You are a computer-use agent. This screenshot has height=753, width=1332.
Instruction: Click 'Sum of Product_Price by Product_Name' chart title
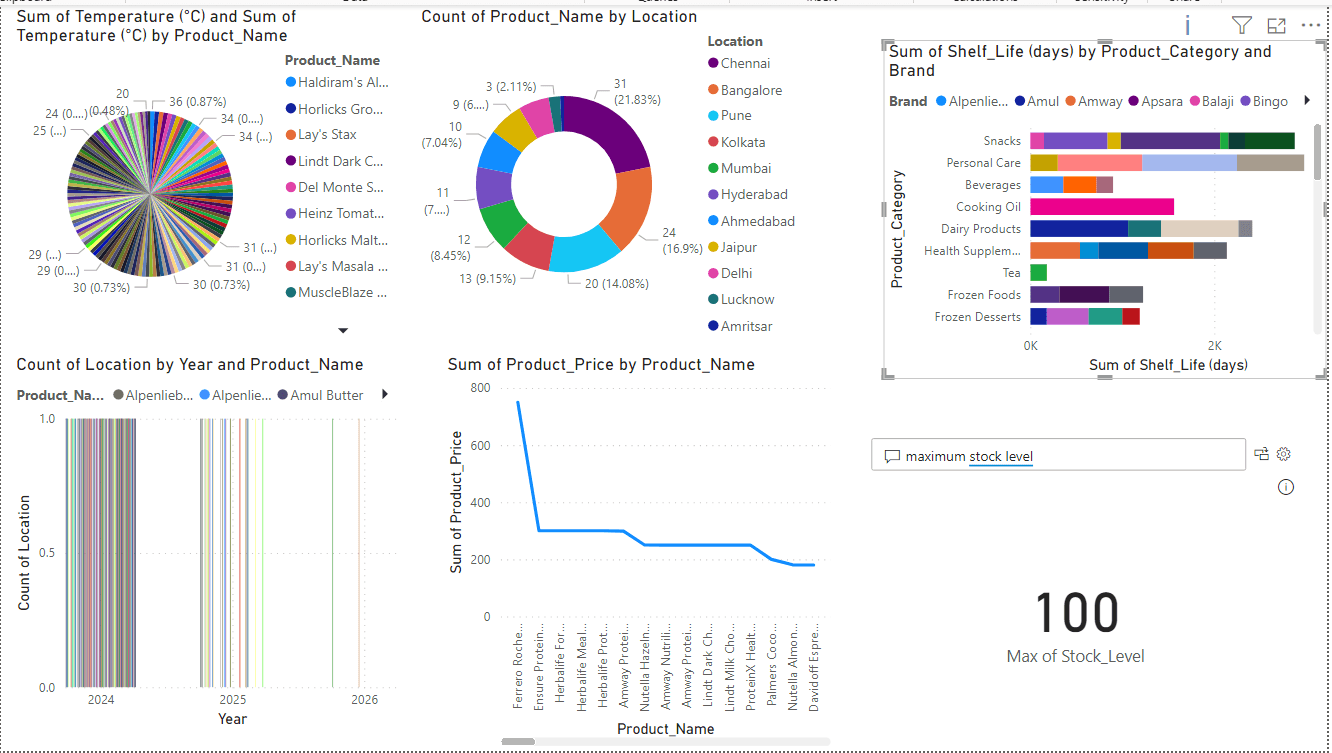[x=601, y=364]
